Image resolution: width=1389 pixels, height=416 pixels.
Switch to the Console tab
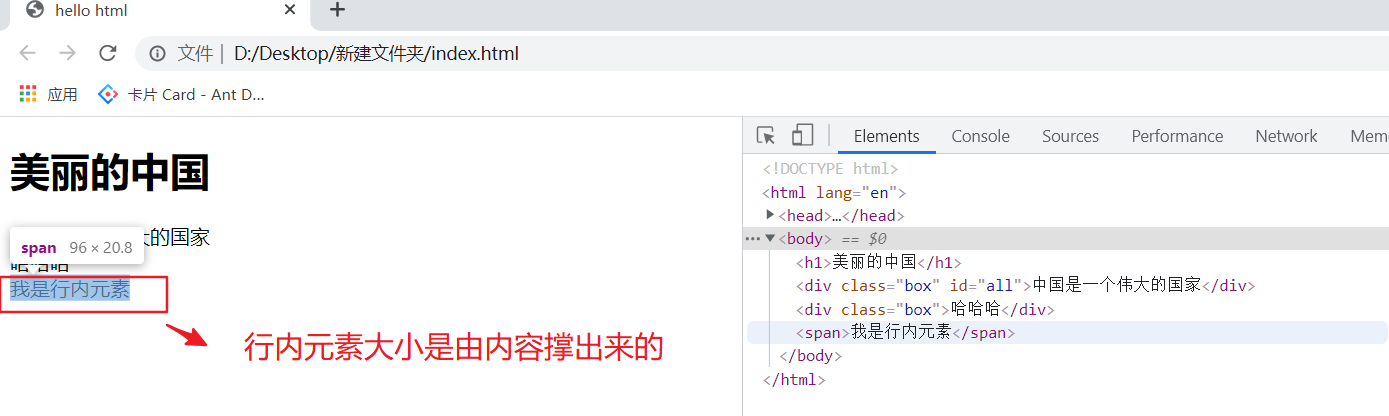pos(980,136)
